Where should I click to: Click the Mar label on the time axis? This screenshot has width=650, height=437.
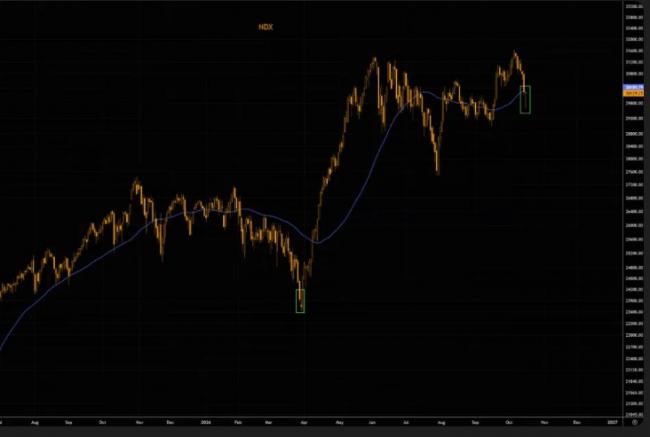click(268, 422)
